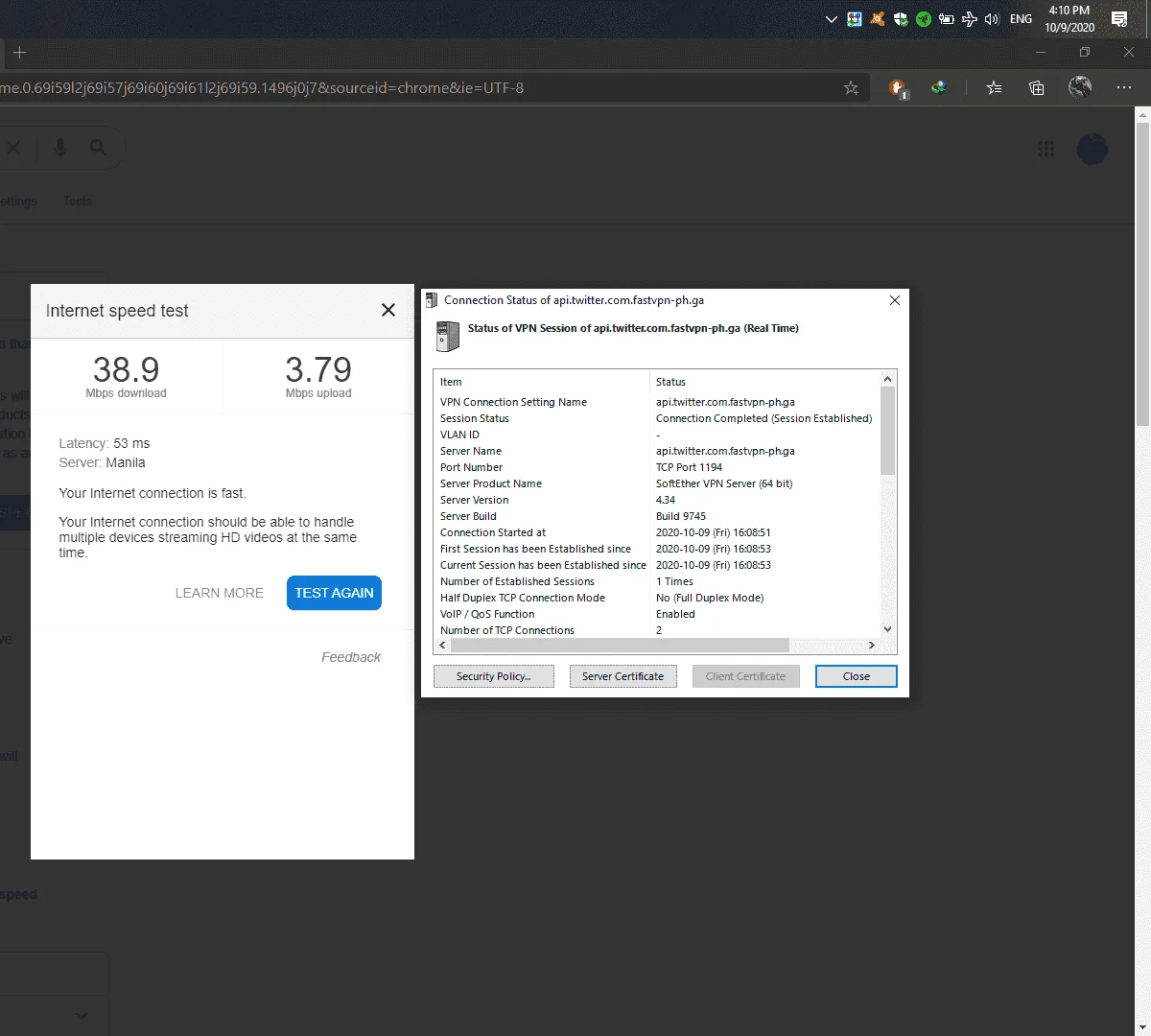Select the Server Build row
Screen dimensions: 1151x1036
point(657,516)
